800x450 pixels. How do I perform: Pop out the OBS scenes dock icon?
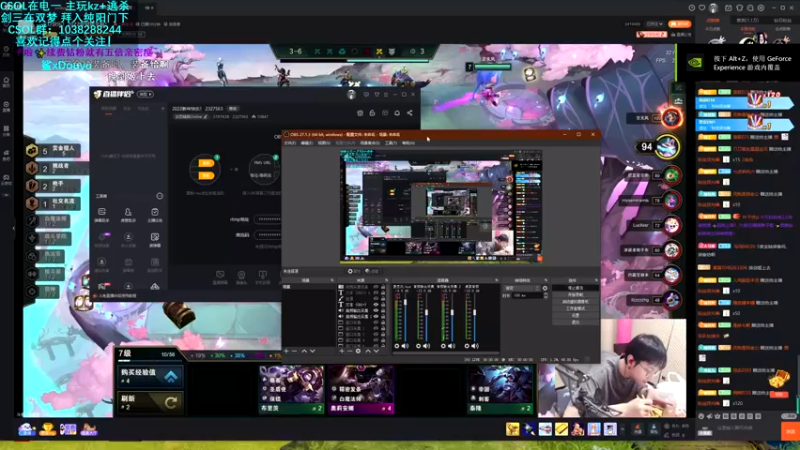point(332,280)
